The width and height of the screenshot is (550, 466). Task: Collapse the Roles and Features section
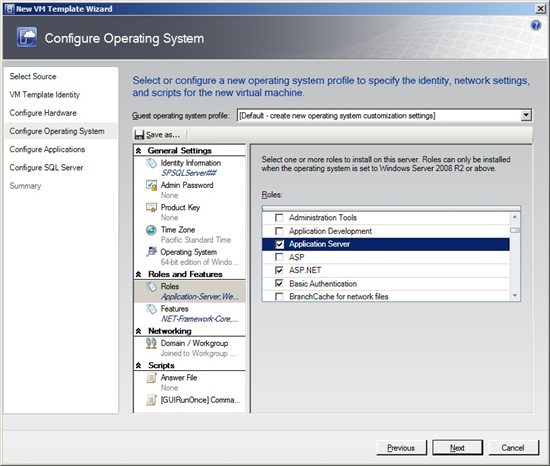[139, 274]
